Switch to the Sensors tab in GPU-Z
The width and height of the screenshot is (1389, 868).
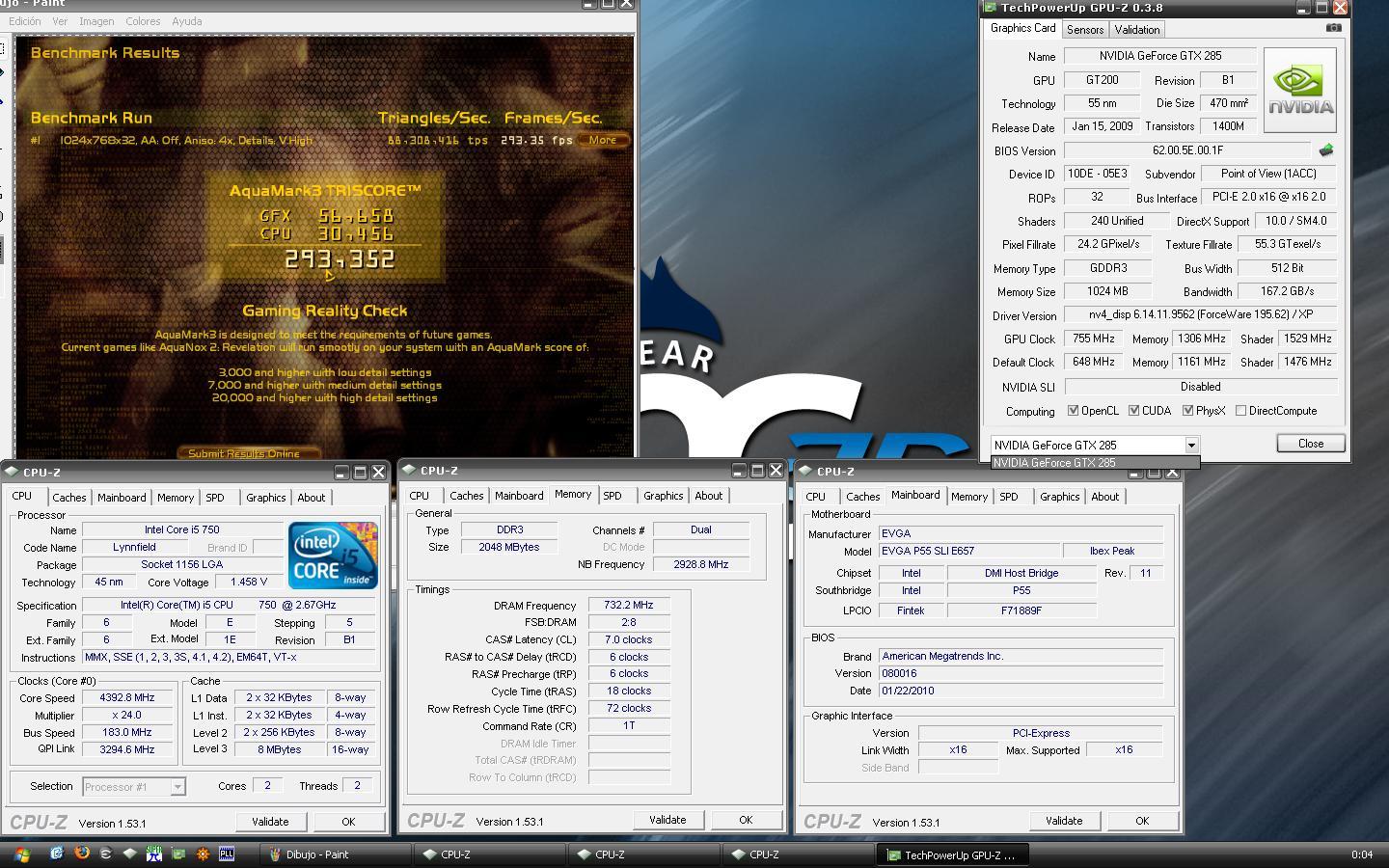coord(1084,30)
